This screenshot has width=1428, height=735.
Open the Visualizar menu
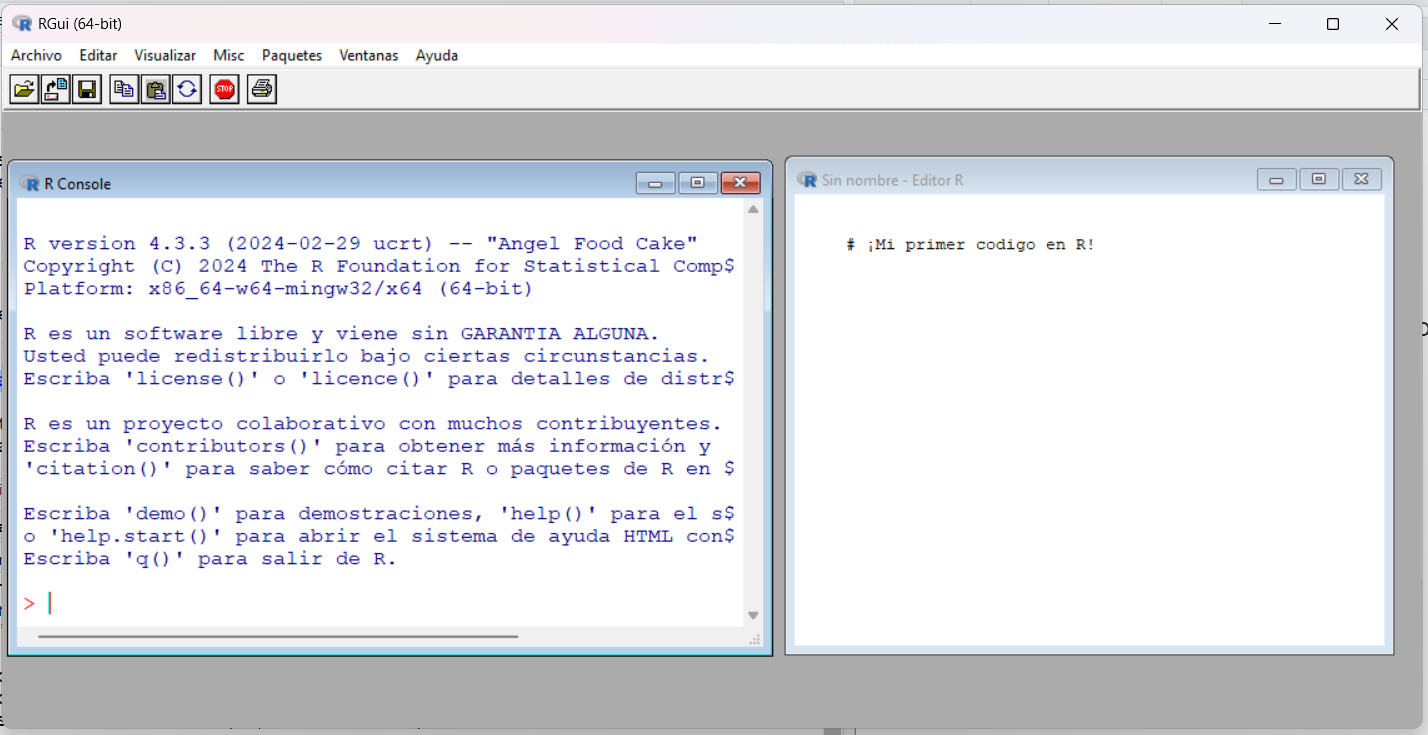165,55
